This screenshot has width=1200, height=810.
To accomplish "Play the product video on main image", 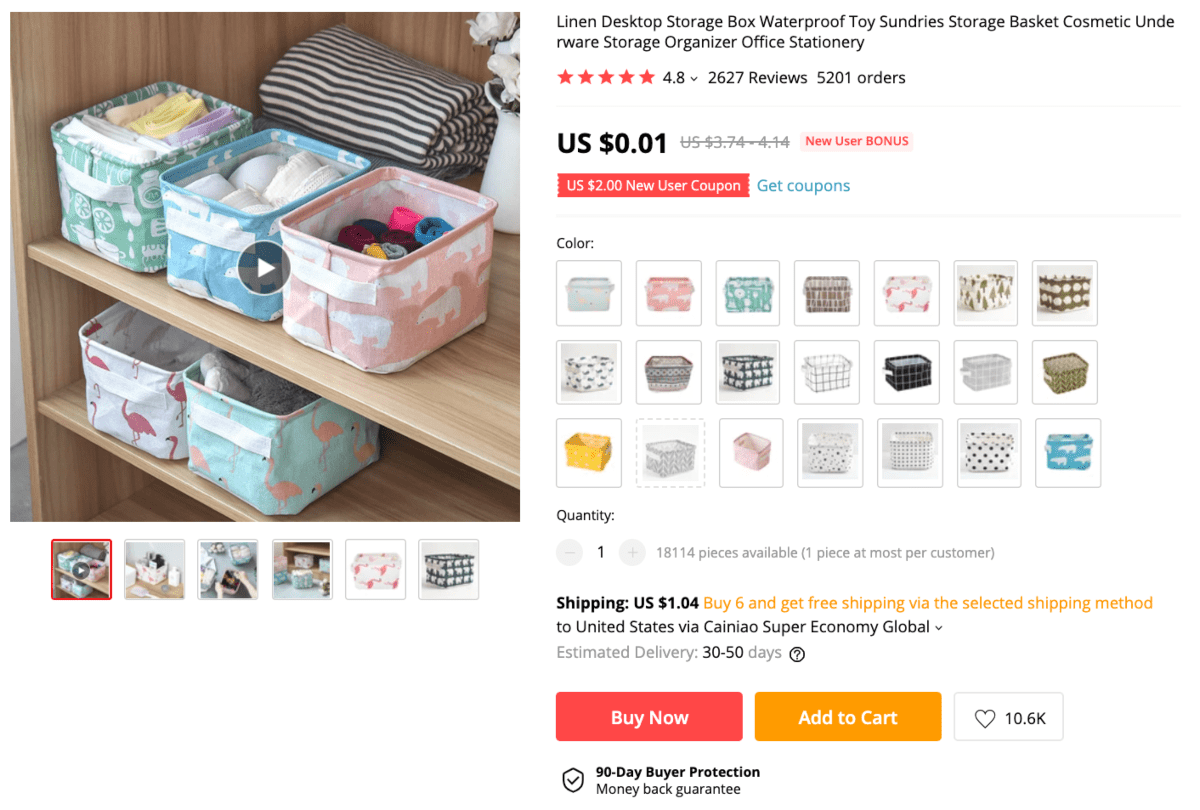I will coord(264,267).
